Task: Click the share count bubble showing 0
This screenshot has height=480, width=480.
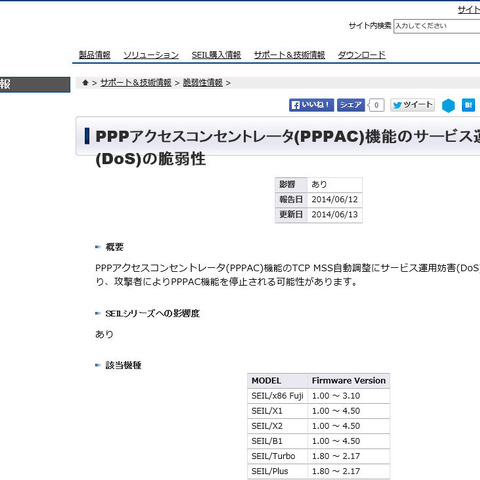Action: [376, 105]
